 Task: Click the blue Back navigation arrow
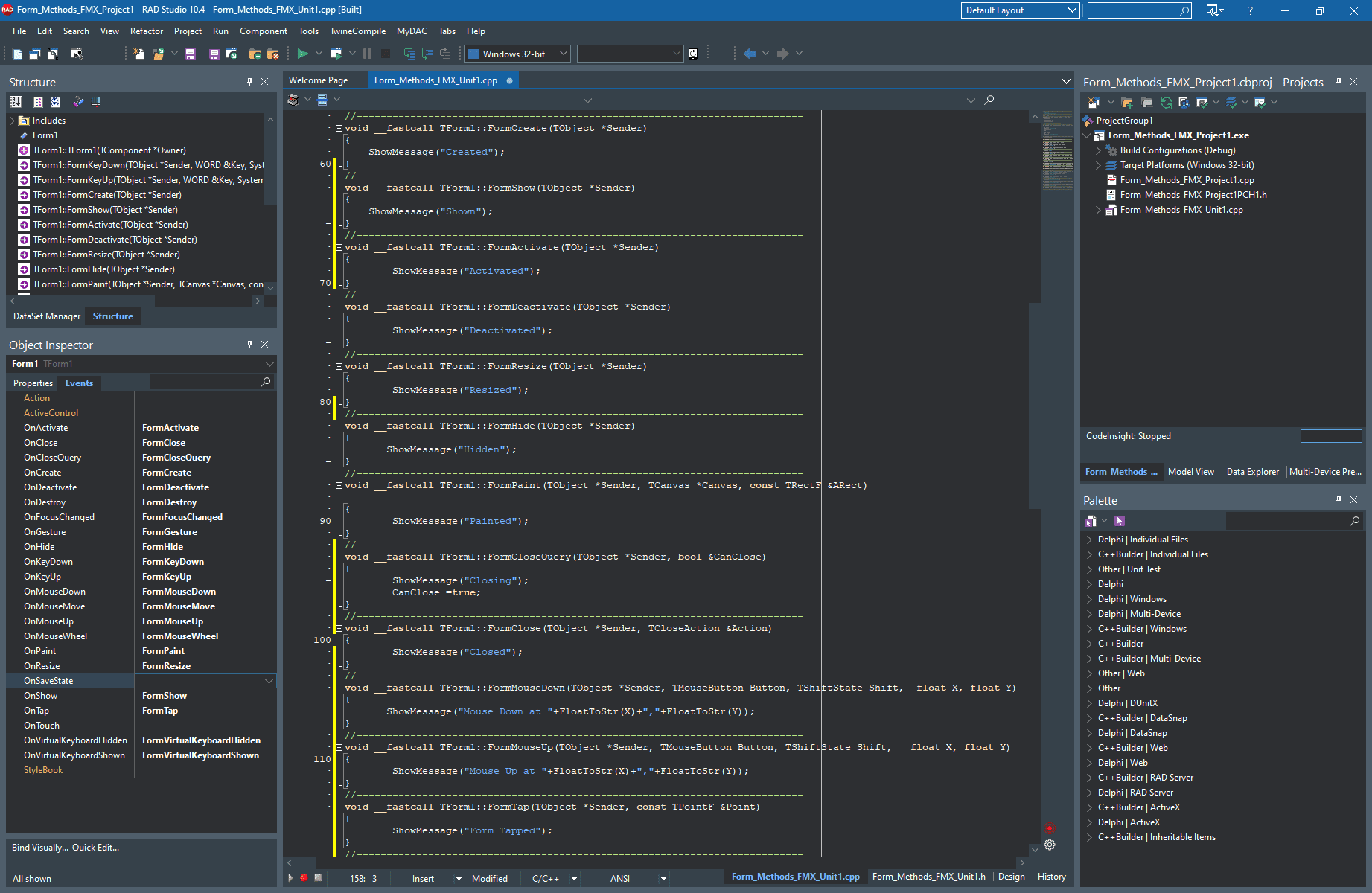click(750, 54)
